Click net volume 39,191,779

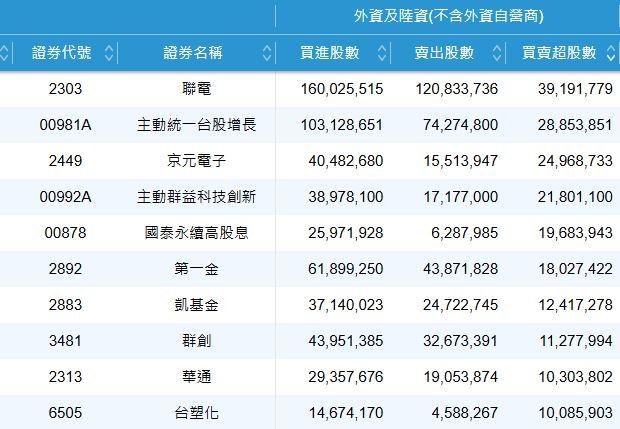click(x=575, y=89)
